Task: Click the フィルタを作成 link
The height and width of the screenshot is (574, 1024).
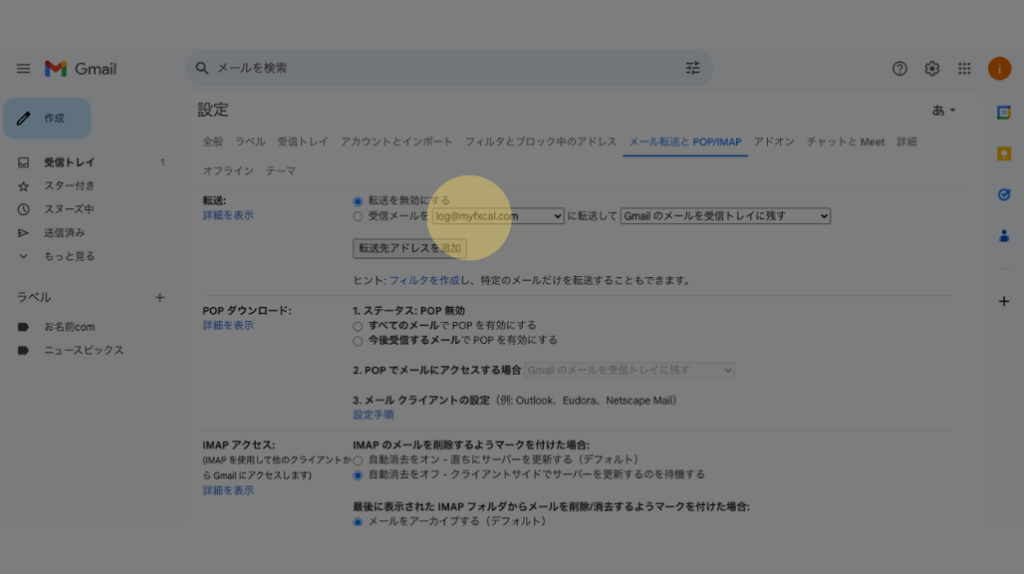Action: [x=424, y=281]
